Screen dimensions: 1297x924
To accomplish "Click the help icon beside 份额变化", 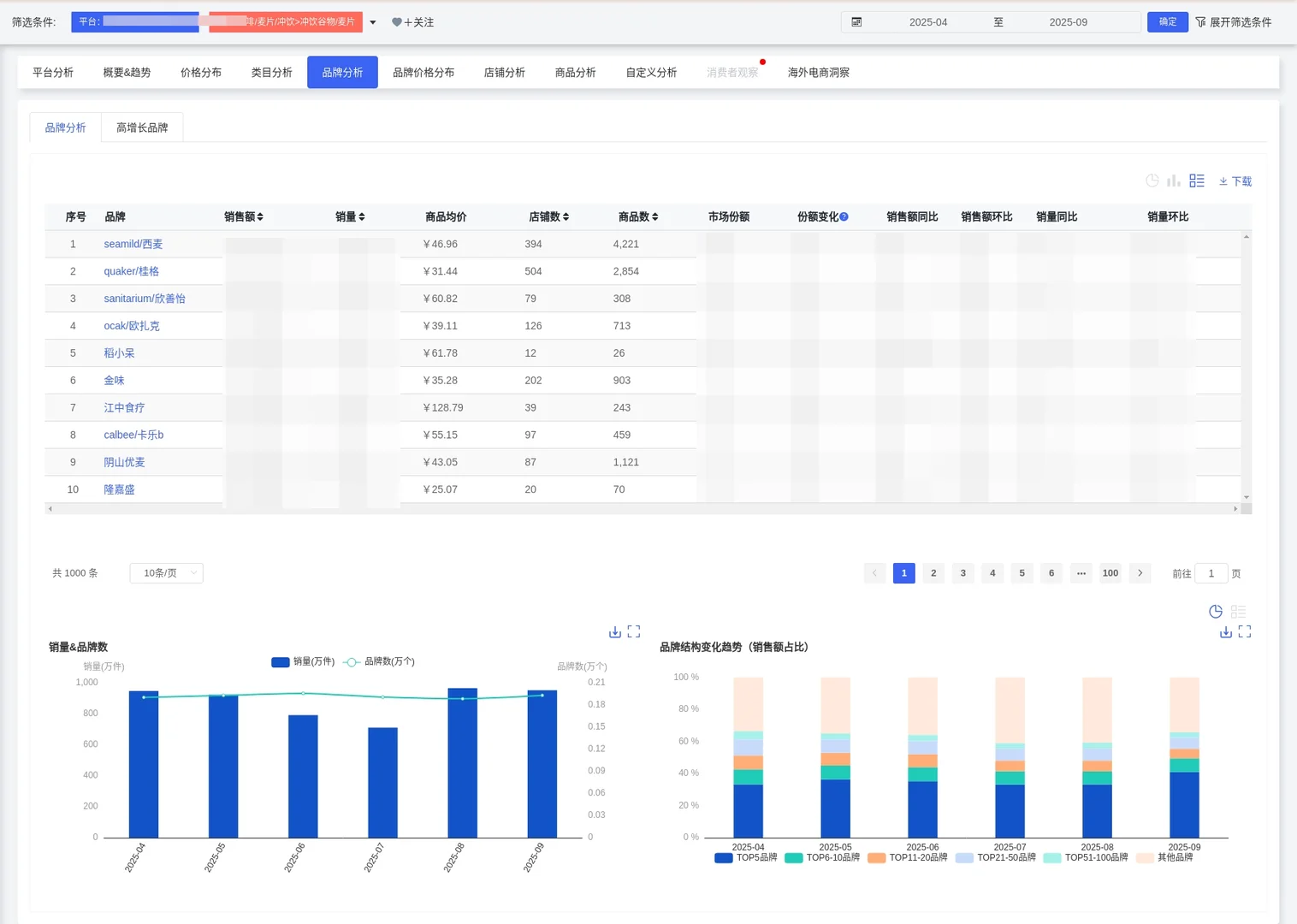I will point(844,216).
